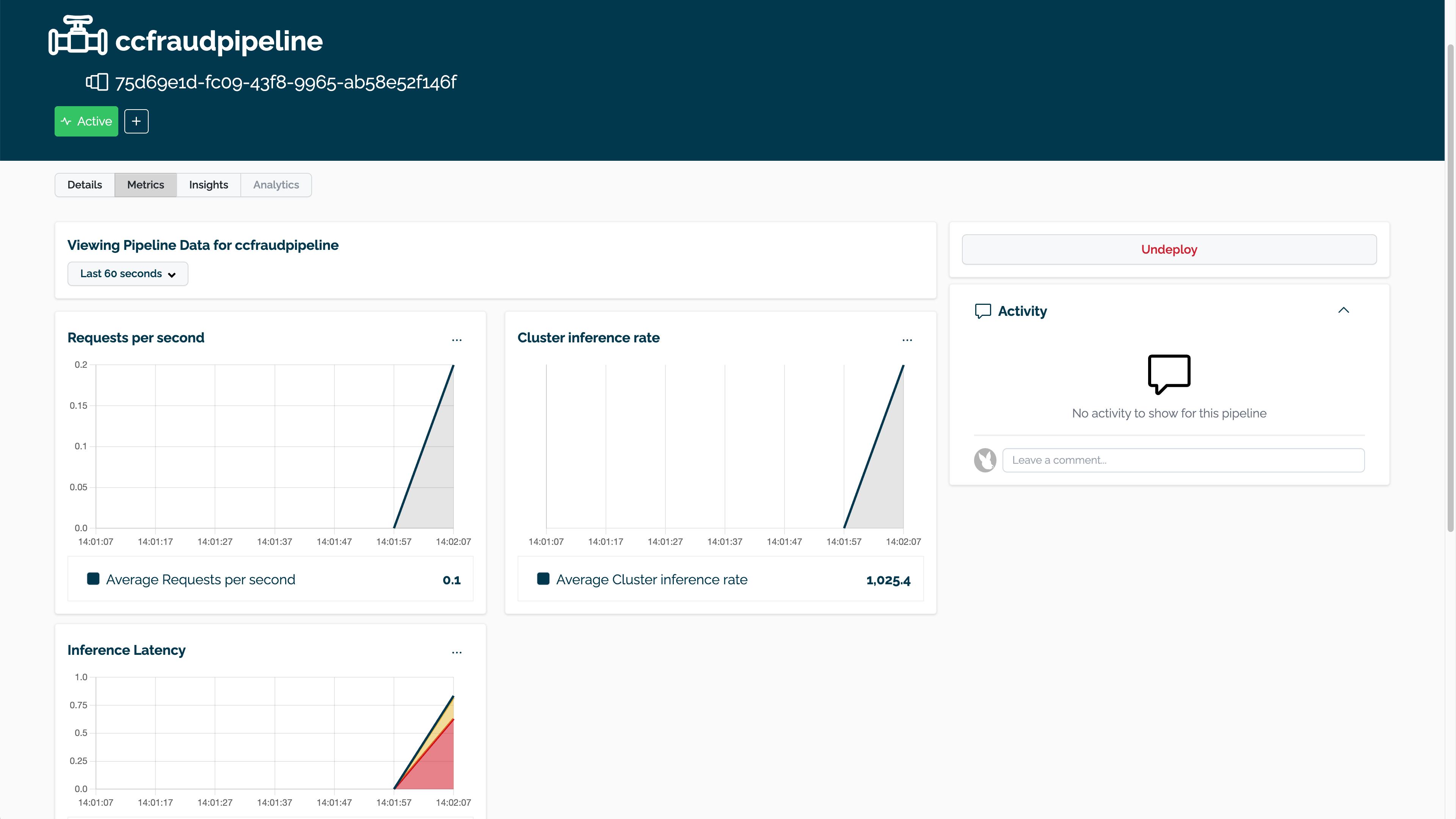Open the Insights tab

coord(209,185)
